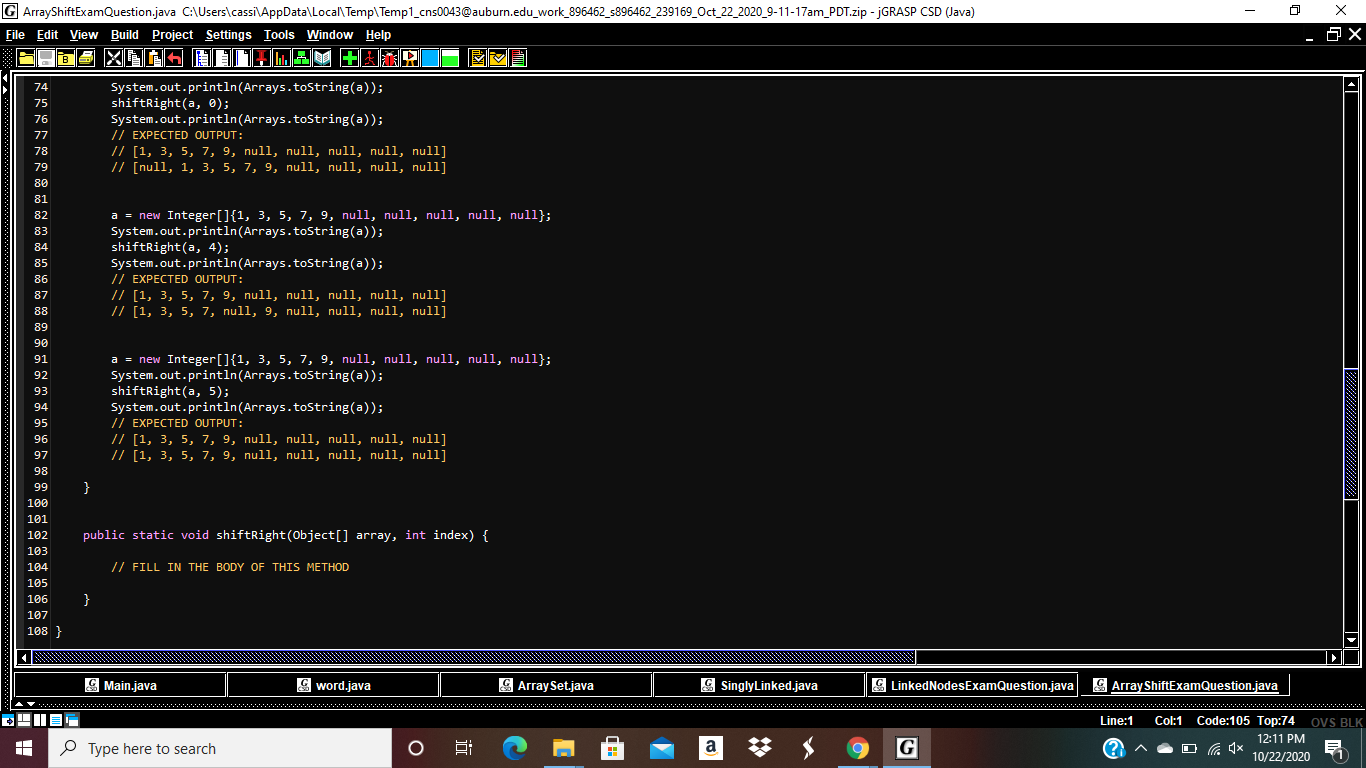Click the Print icon in toolbar
The image size is (1366, 768).
coord(86,58)
